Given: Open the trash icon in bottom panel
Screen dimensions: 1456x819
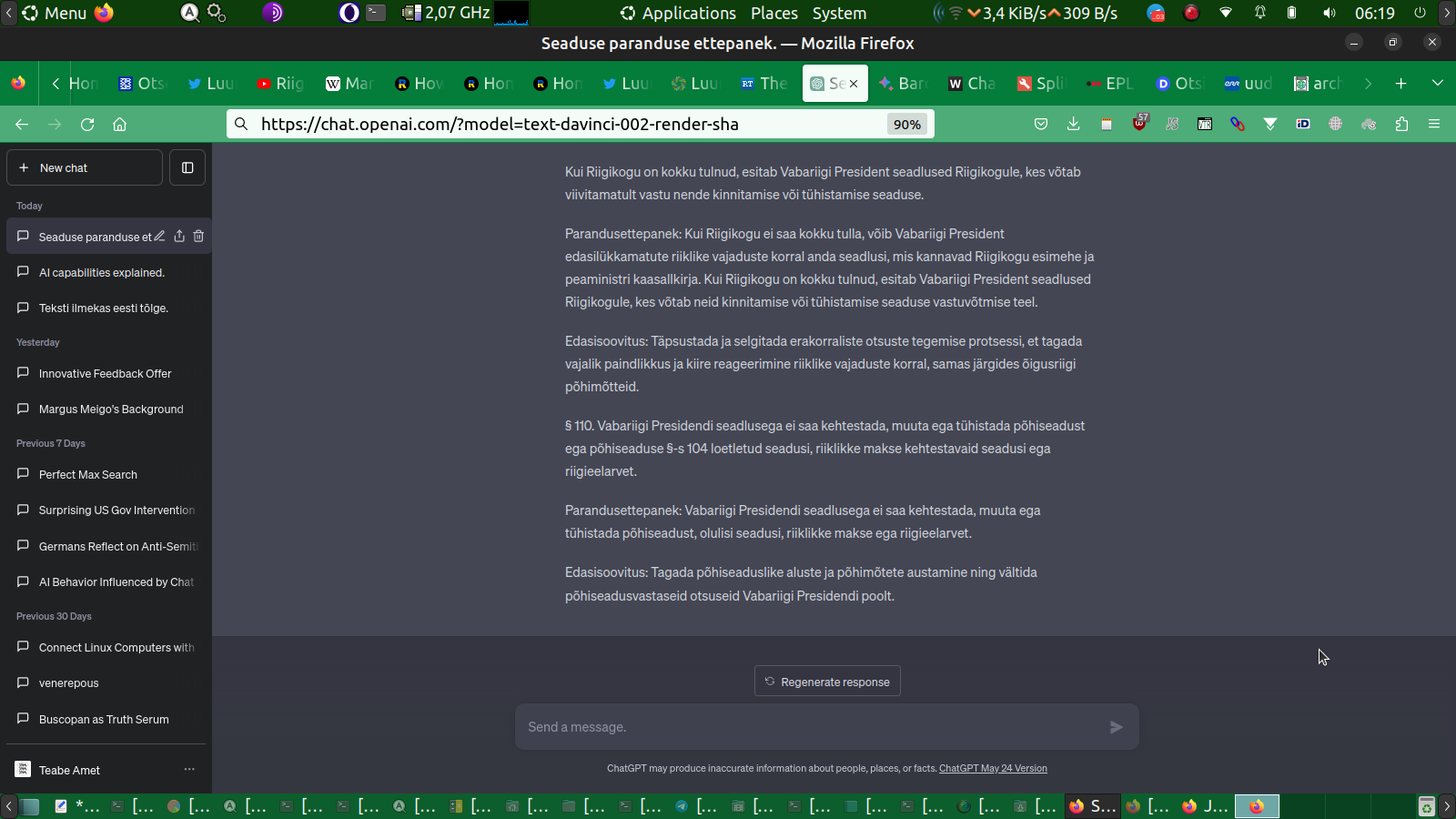Looking at the screenshot, I should click(x=1427, y=806).
